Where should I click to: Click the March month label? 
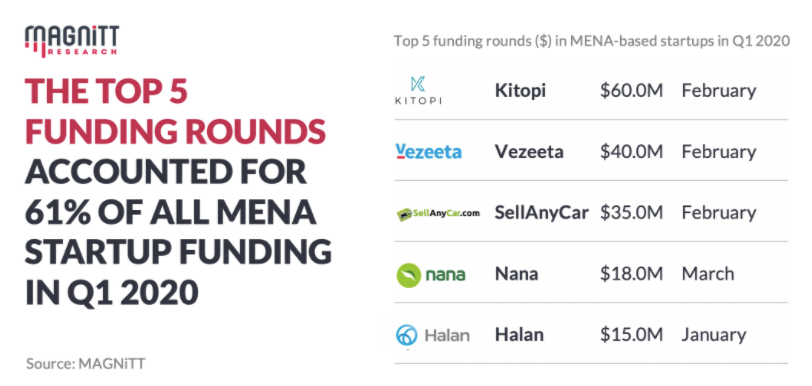coord(708,274)
